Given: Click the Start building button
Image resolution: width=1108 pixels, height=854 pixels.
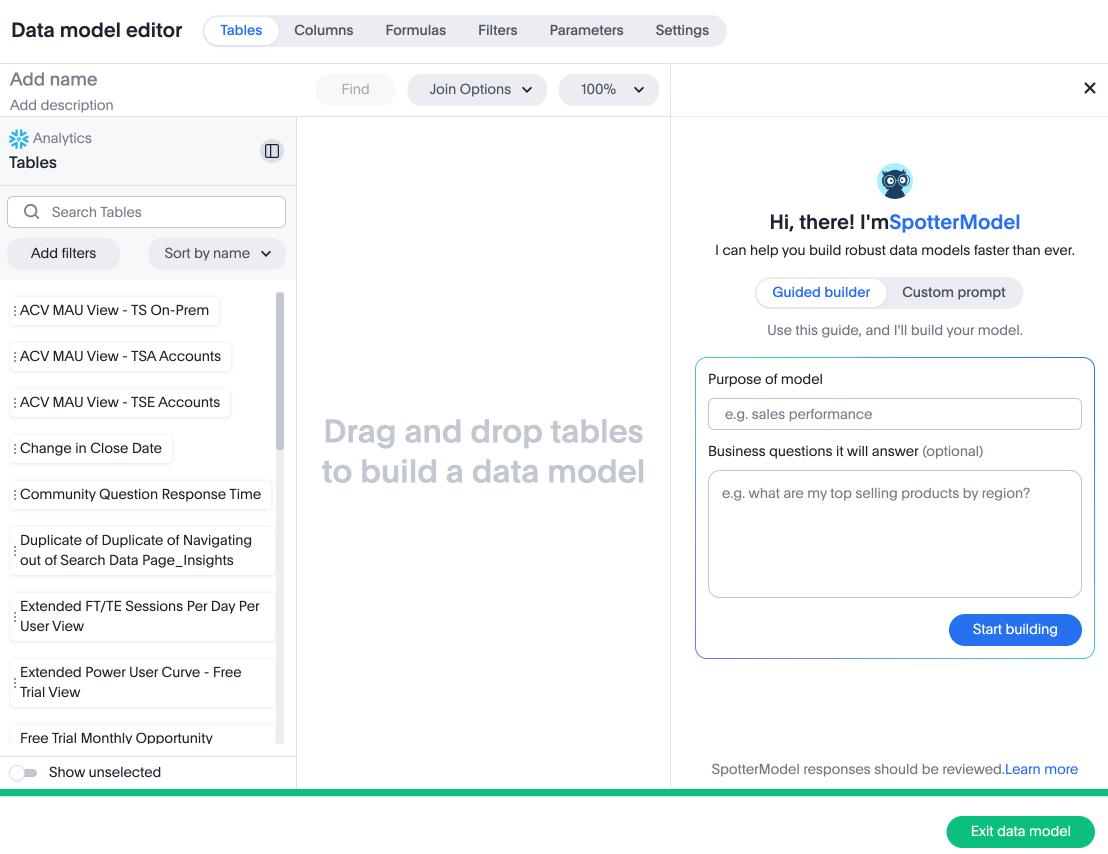Looking at the screenshot, I should point(1015,629).
